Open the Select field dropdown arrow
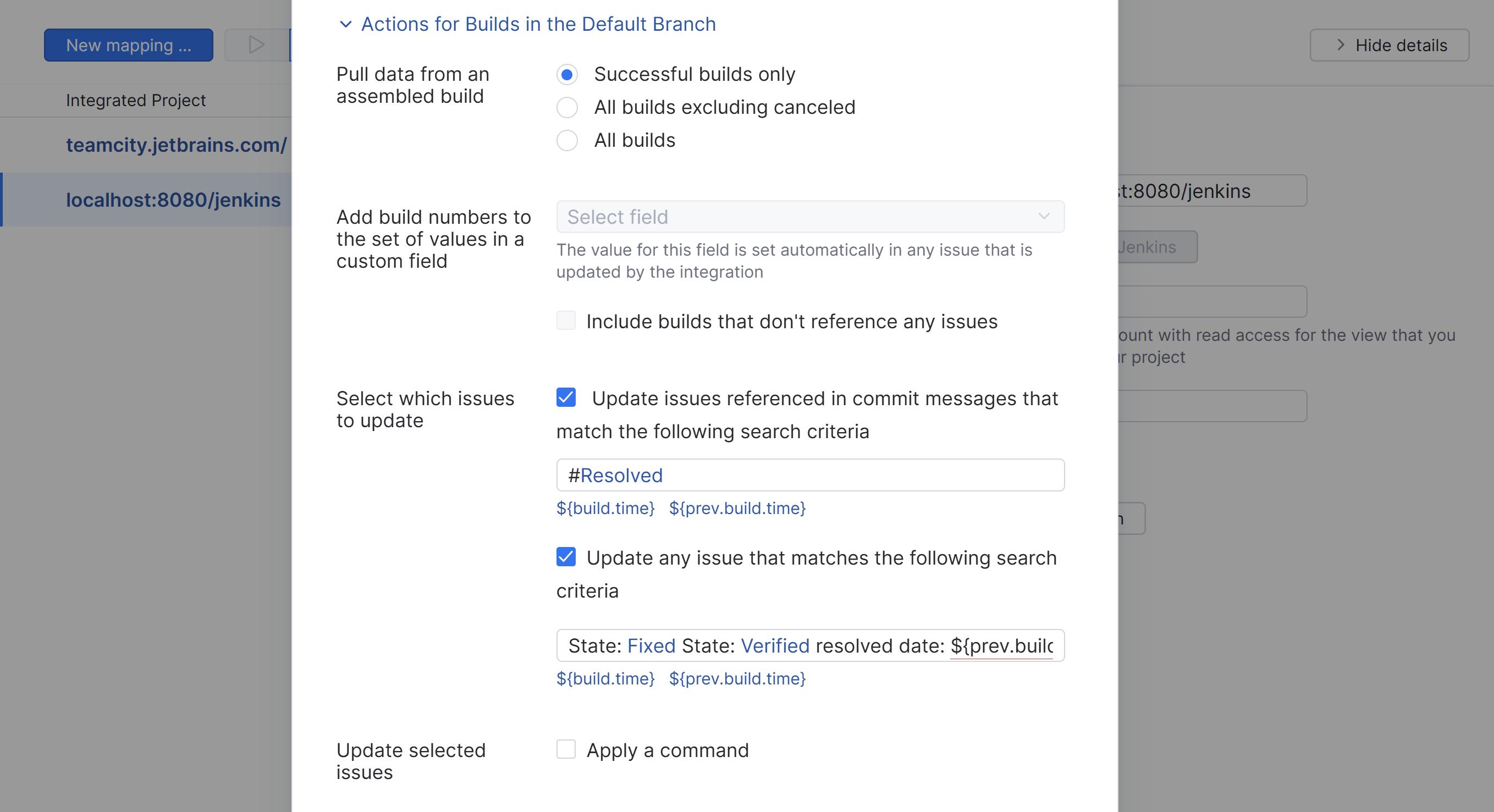This screenshot has width=1494, height=812. (x=1044, y=217)
